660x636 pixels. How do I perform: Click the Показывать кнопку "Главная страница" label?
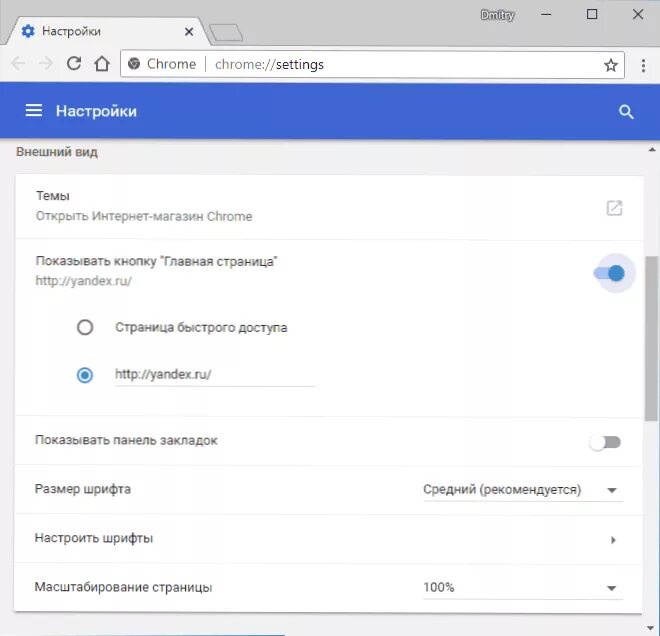(x=156, y=261)
